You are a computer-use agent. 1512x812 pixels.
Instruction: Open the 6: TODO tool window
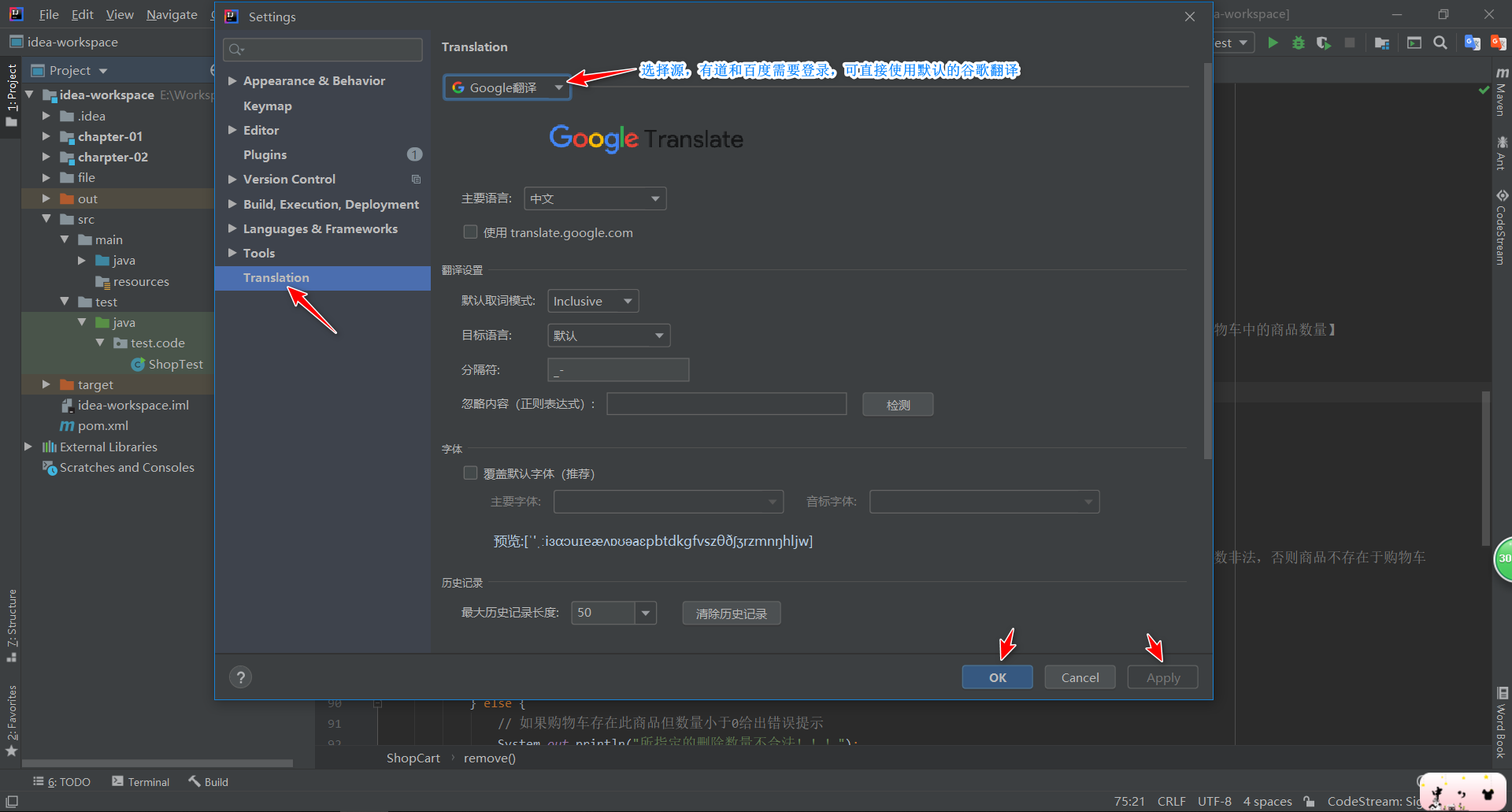click(61, 781)
